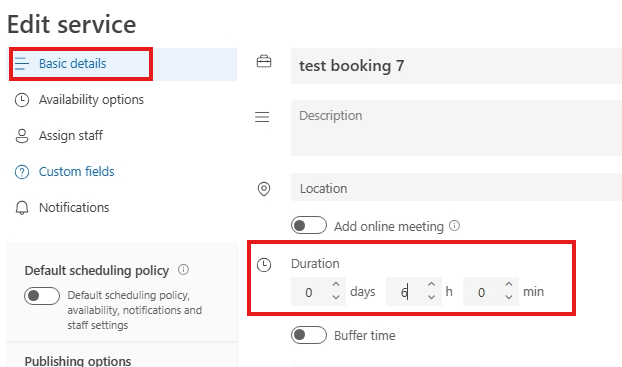The image size is (622, 367).
Task: Increase the duration hours value
Action: click(x=432, y=284)
